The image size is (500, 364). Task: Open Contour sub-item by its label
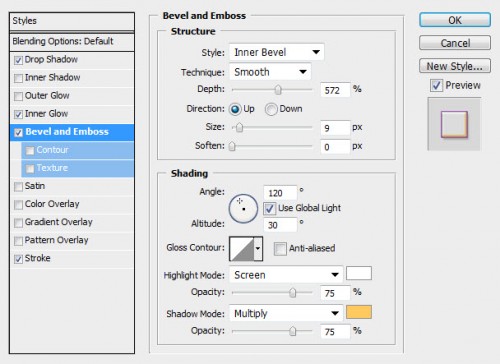(52, 150)
